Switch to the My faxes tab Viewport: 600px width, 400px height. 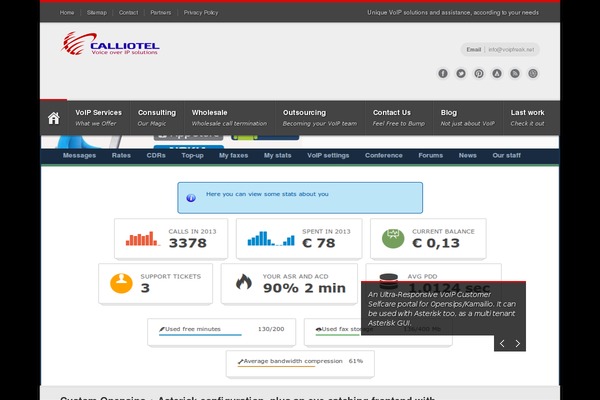pyautogui.click(x=233, y=155)
